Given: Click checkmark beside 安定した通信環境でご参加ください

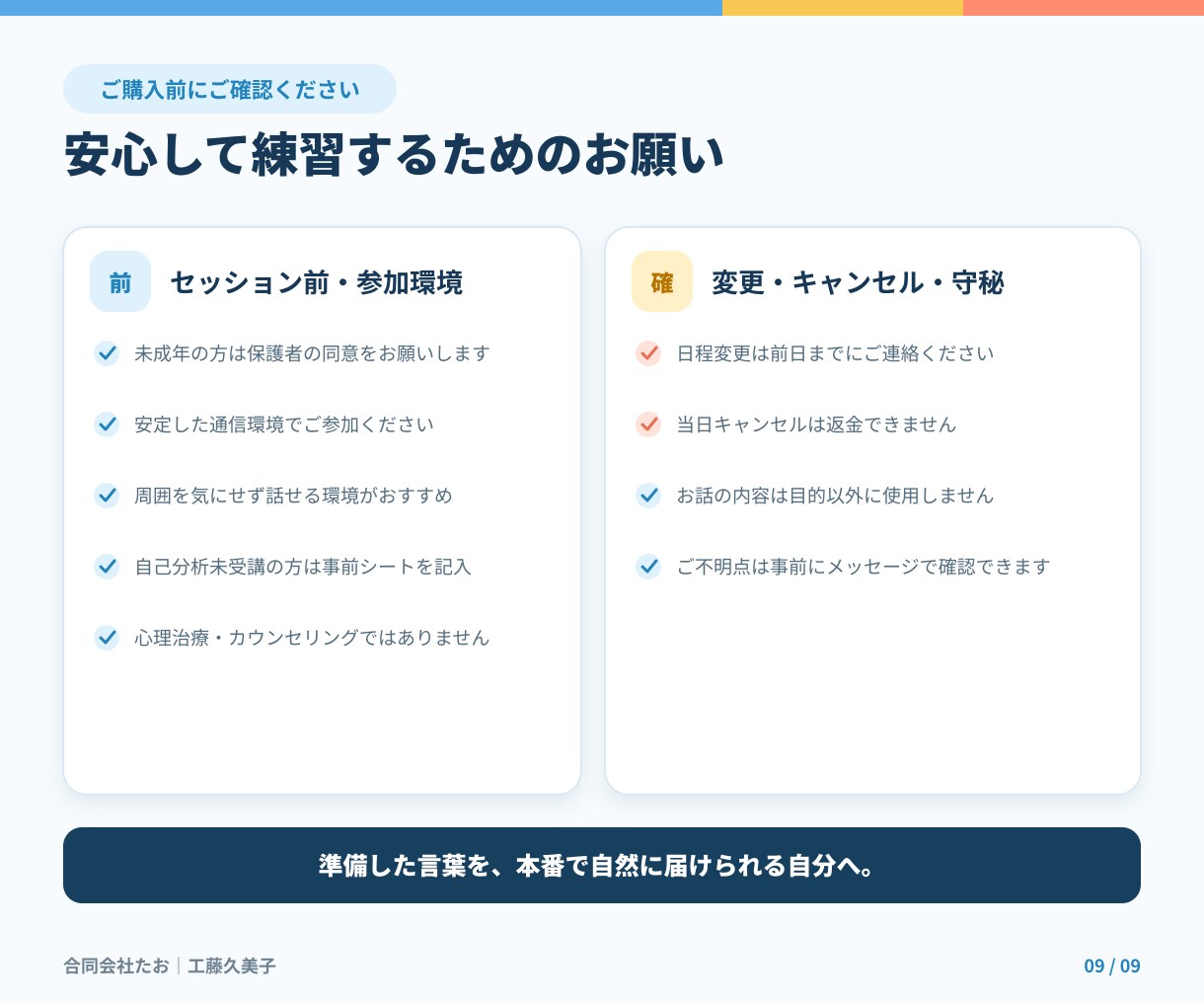Looking at the screenshot, I should (x=107, y=424).
